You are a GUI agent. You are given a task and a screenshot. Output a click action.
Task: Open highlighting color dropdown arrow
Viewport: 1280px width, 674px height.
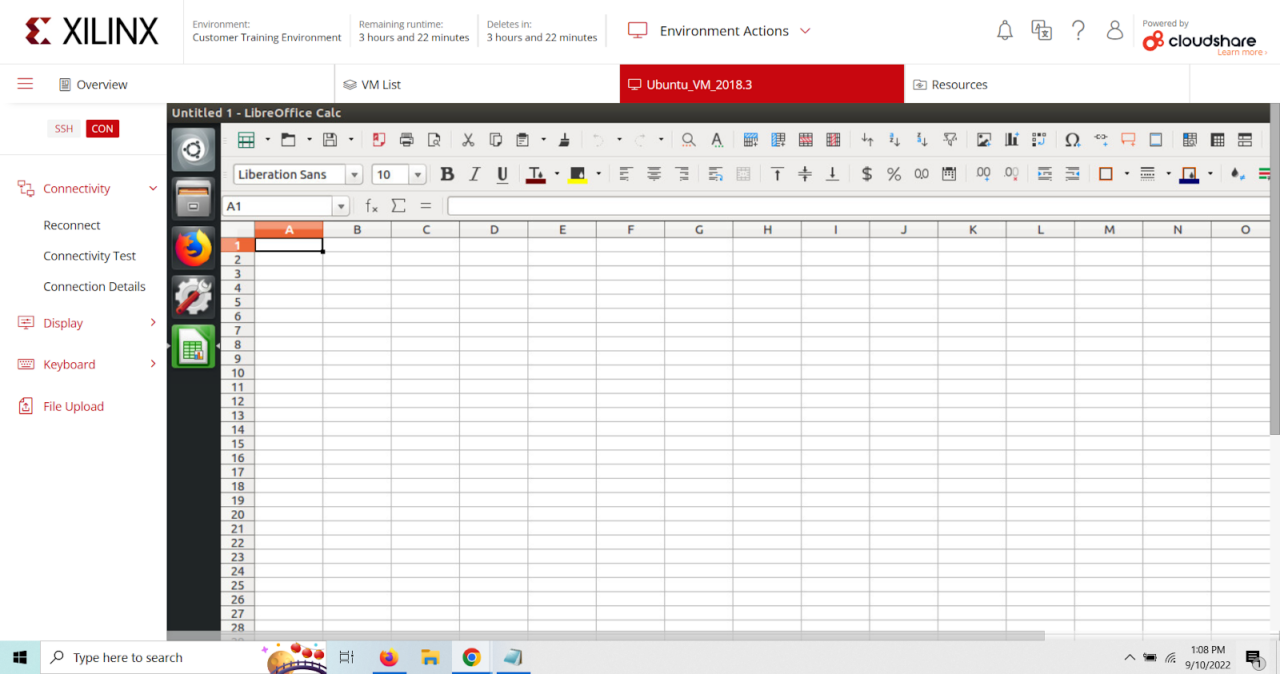click(x=598, y=174)
